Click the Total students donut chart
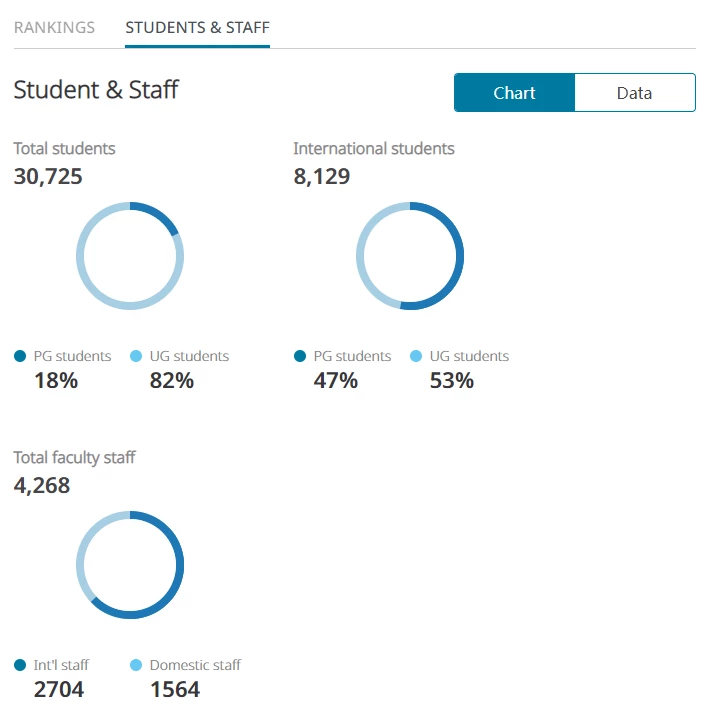 point(130,256)
